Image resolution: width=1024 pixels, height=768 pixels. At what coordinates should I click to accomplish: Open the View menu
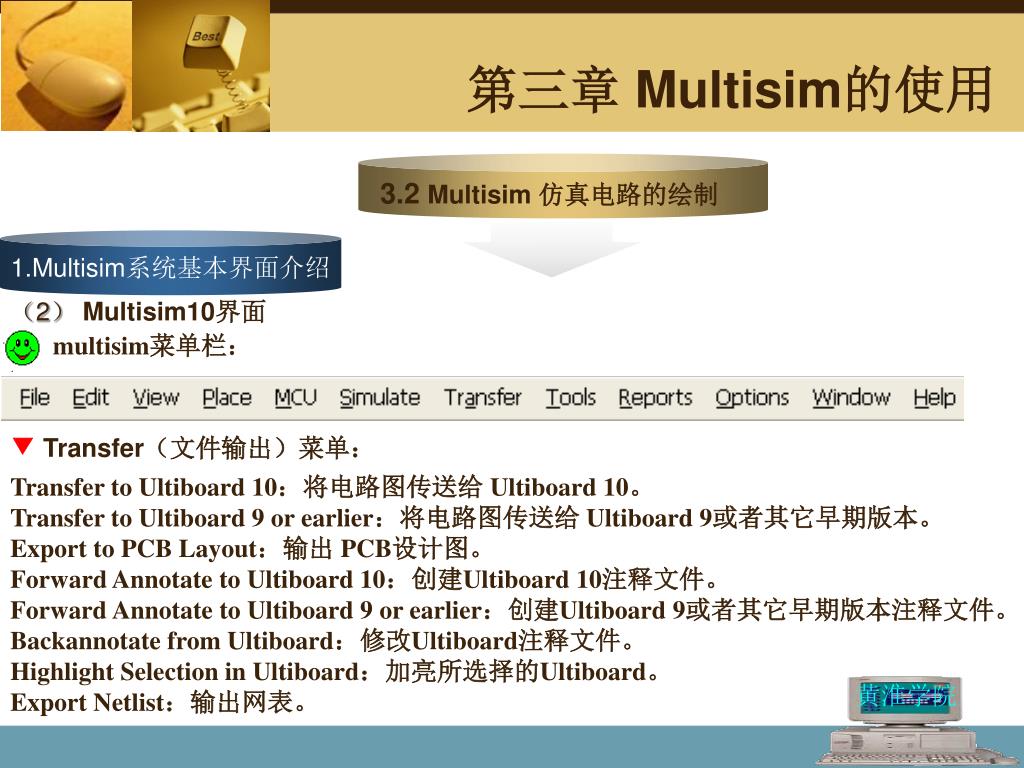(x=155, y=397)
